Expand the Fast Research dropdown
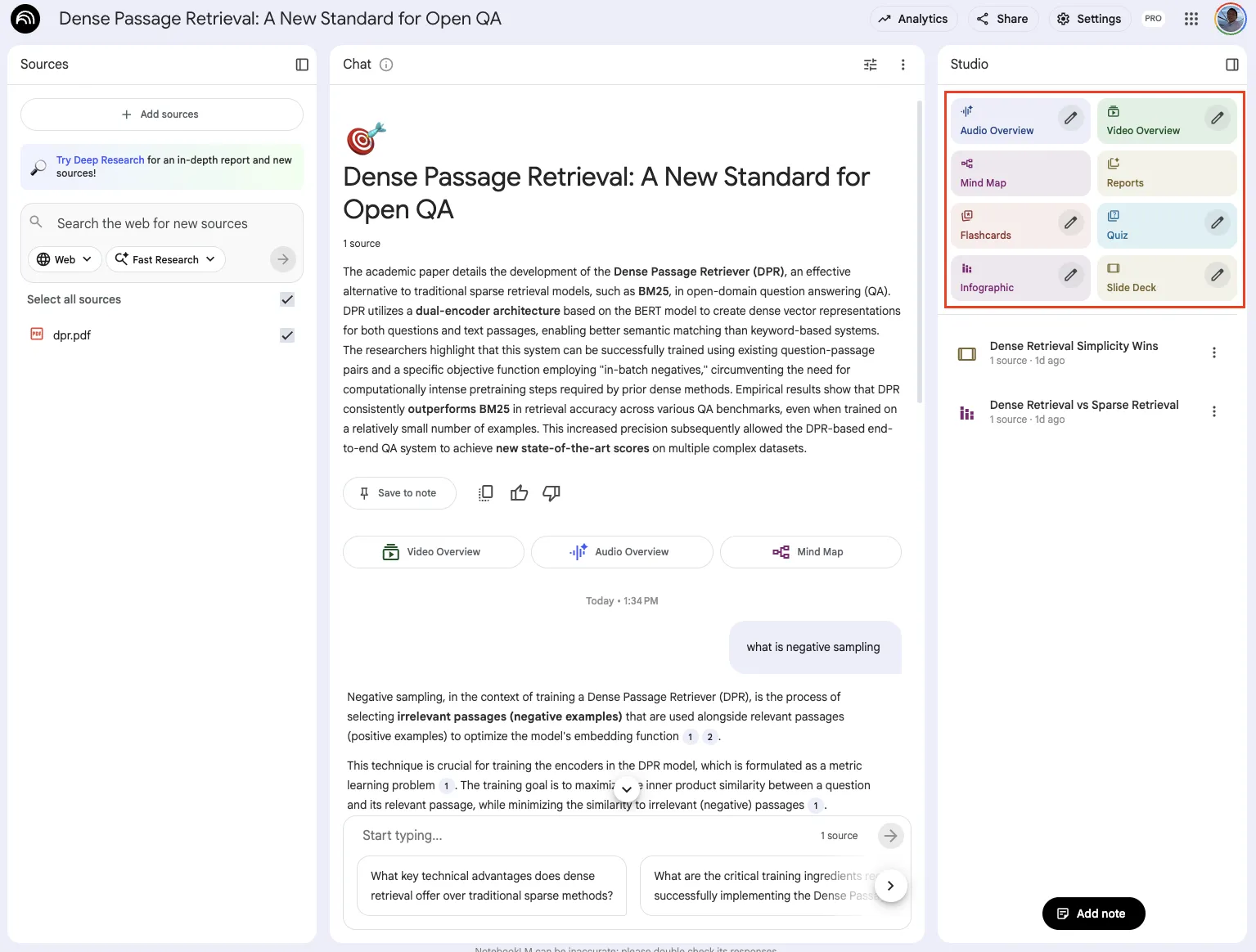Image resolution: width=1256 pixels, height=952 pixels. pos(164,259)
